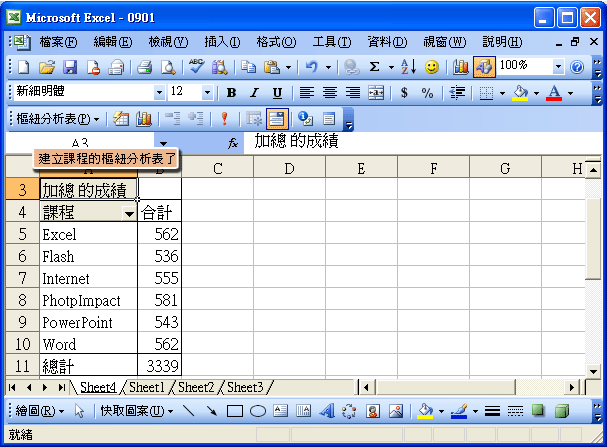Select the column D header
Viewport: 607px width, 447px height.
coord(289,168)
